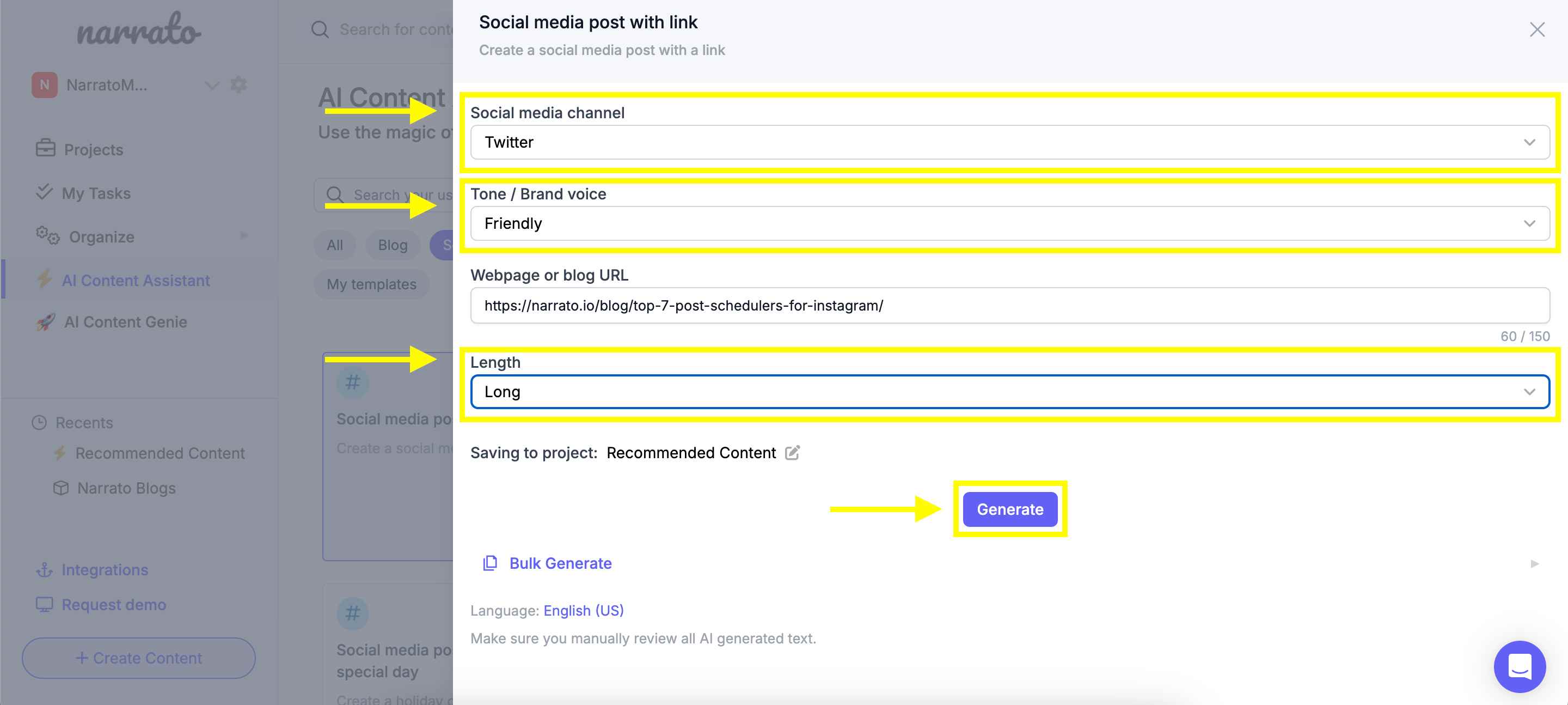1568x705 pixels.
Task: Click the My Tasks checkmark icon
Action: tap(44, 191)
